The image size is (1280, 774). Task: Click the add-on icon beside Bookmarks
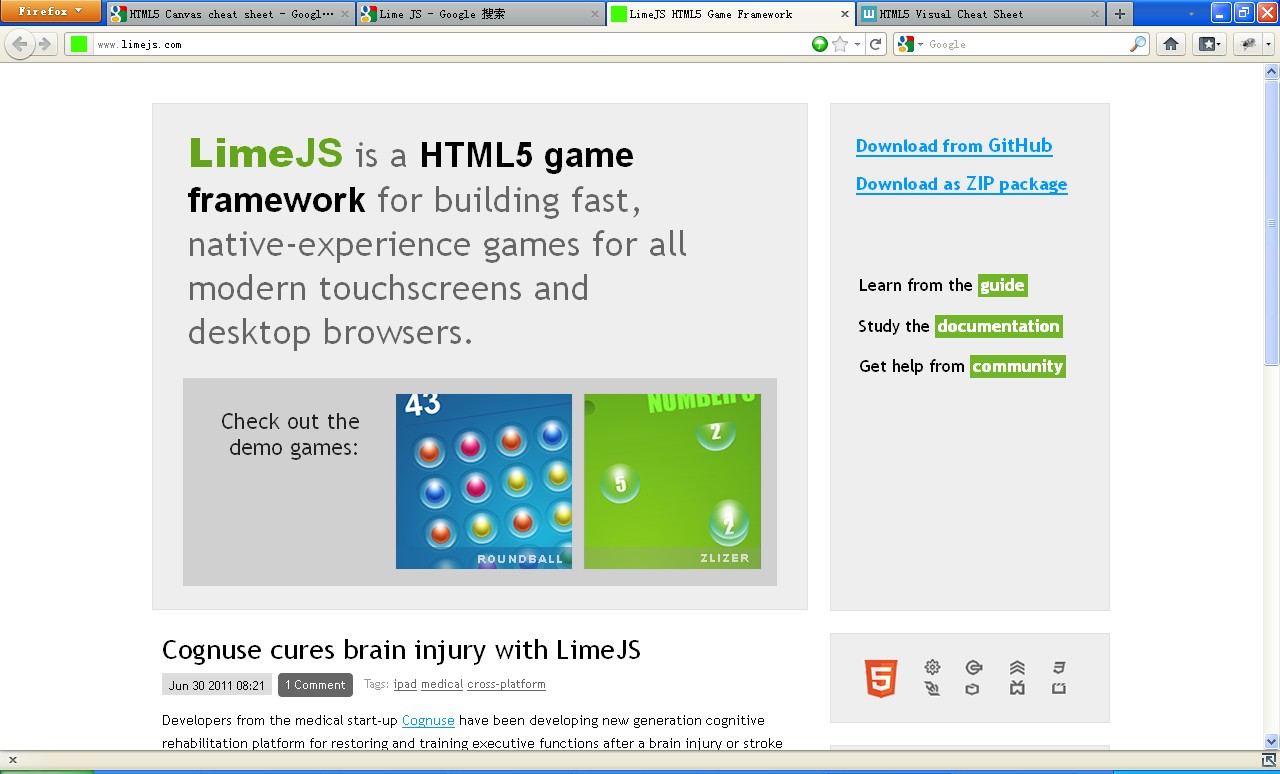point(1248,44)
